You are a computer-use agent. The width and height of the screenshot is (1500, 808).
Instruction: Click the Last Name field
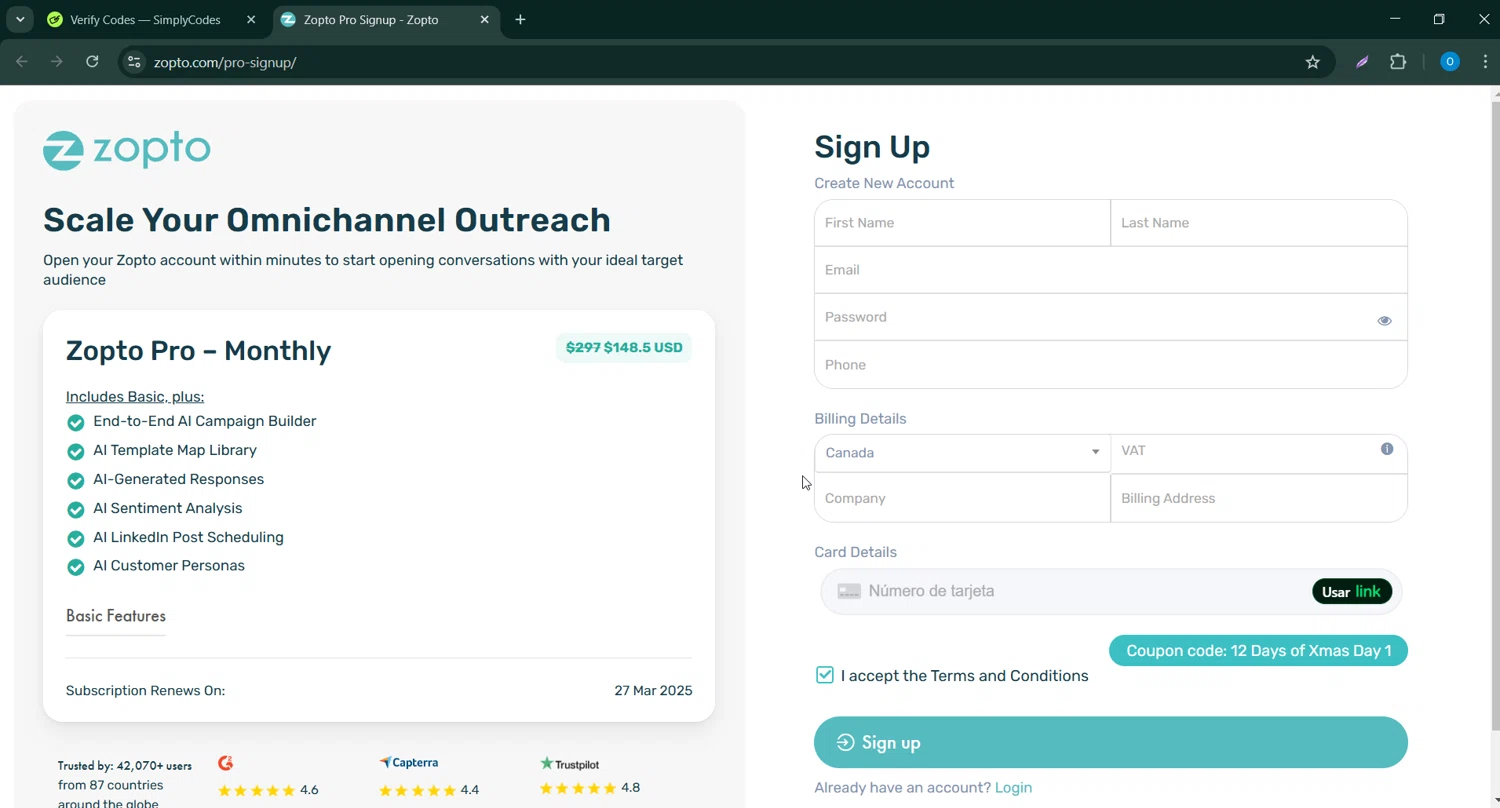click(x=1259, y=223)
